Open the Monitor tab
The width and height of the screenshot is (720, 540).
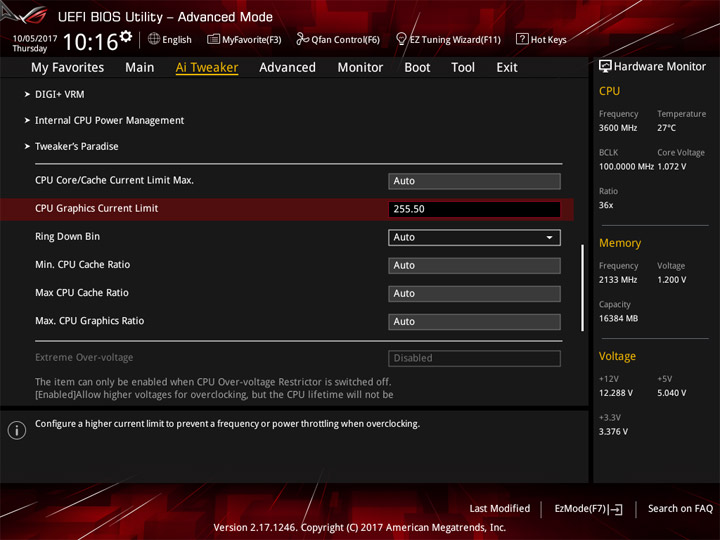point(360,68)
